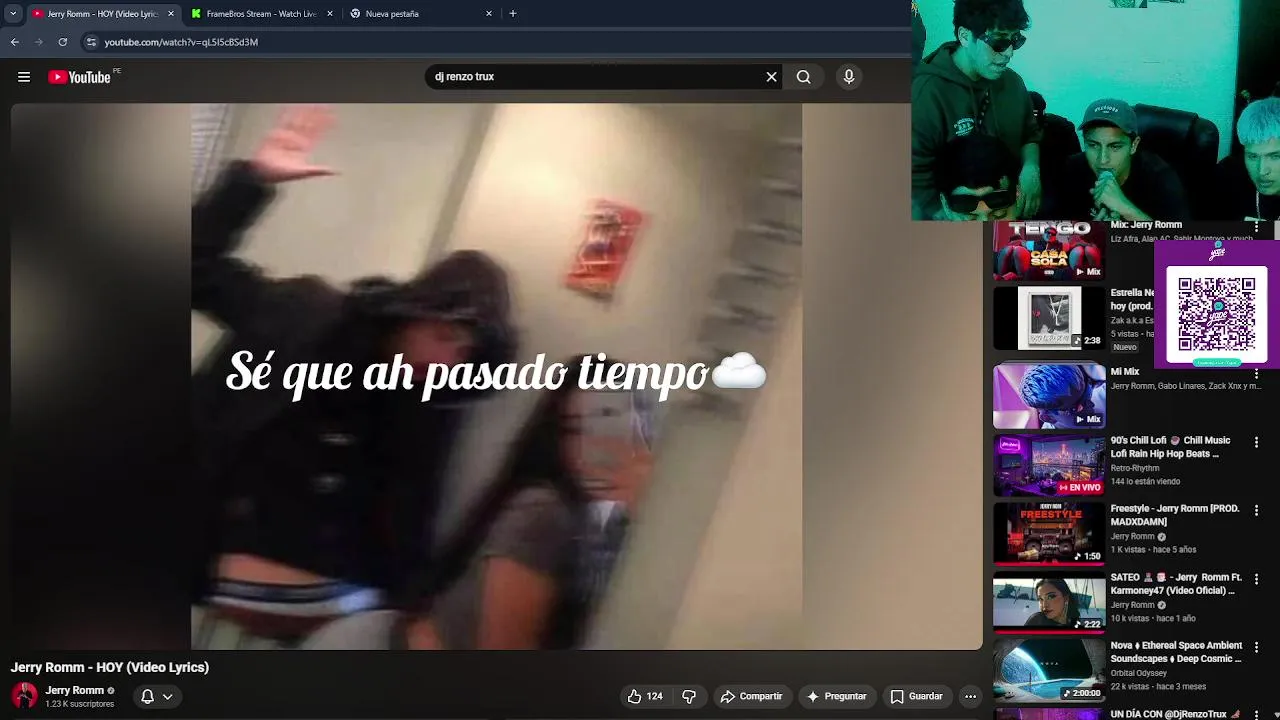Clear the search box text
The height and width of the screenshot is (720, 1280).
771,77
